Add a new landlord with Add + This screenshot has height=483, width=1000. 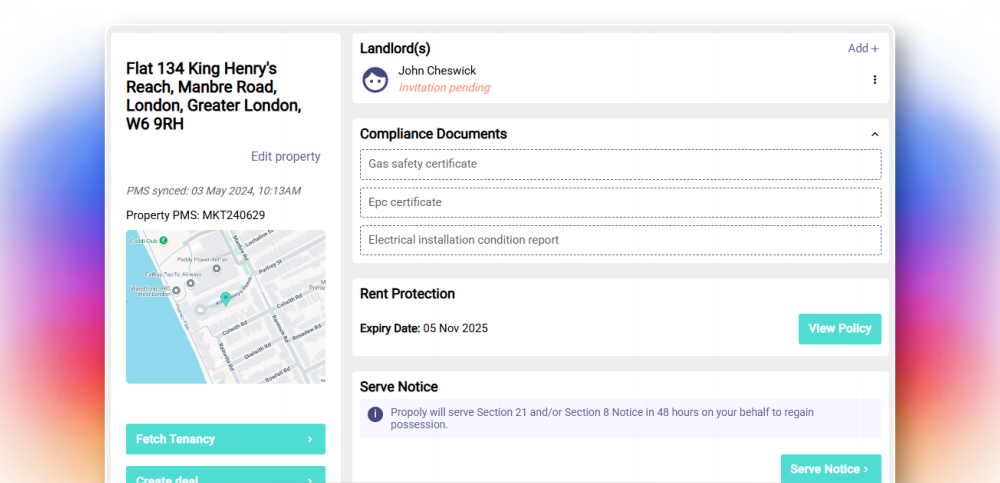pos(863,48)
